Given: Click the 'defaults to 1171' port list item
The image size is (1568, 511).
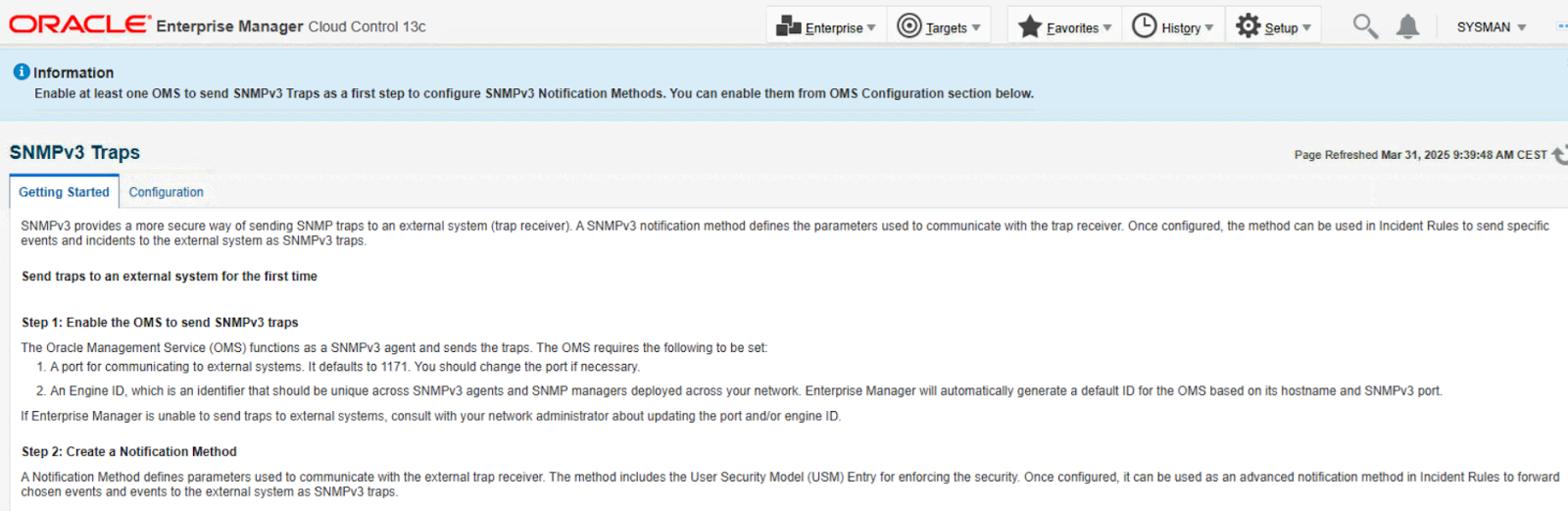Looking at the screenshot, I should coord(345,367).
